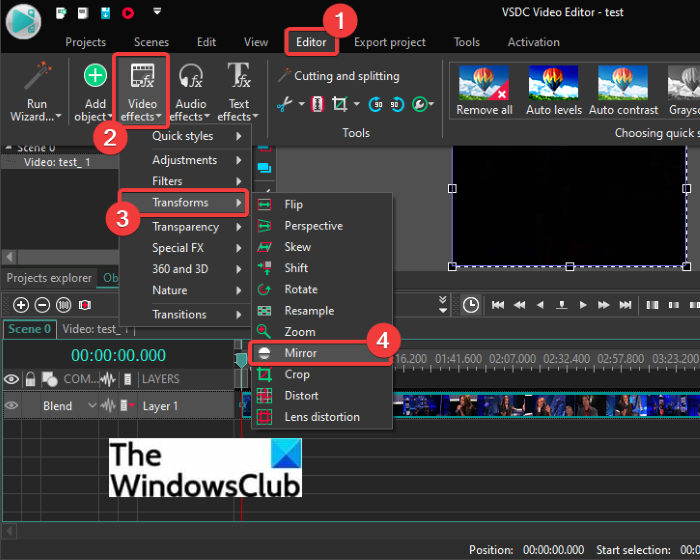Open the Video effects ribbon button

(142, 91)
